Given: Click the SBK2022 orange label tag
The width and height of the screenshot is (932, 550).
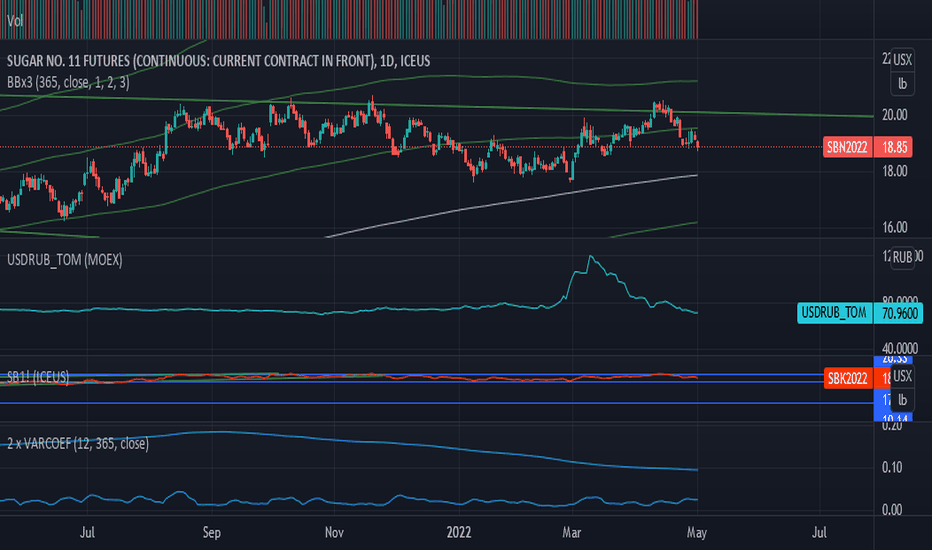Looking at the screenshot, I should 848,379.
